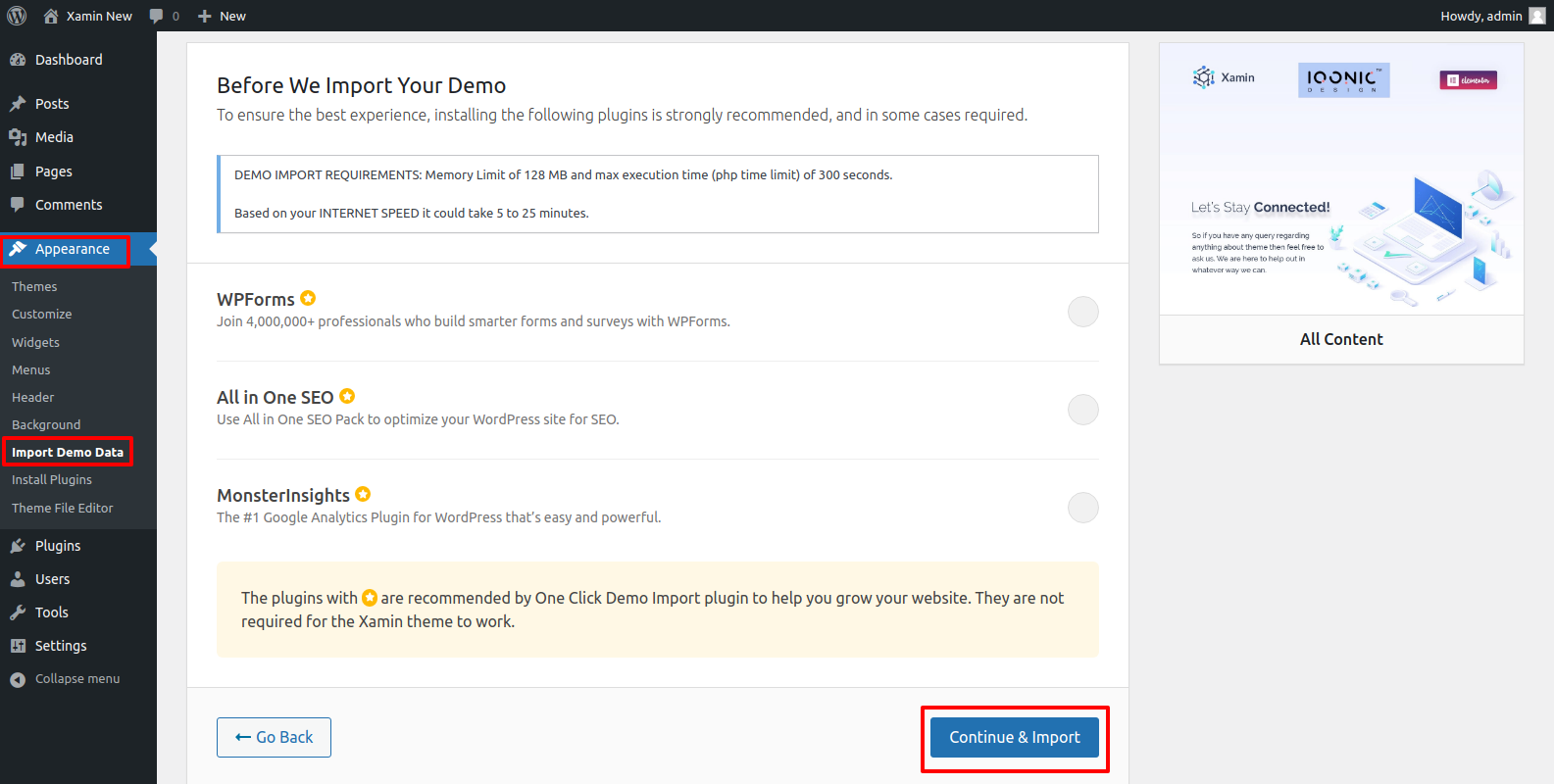Open the comments bubble icon in admin bar

tap(156, 16)
